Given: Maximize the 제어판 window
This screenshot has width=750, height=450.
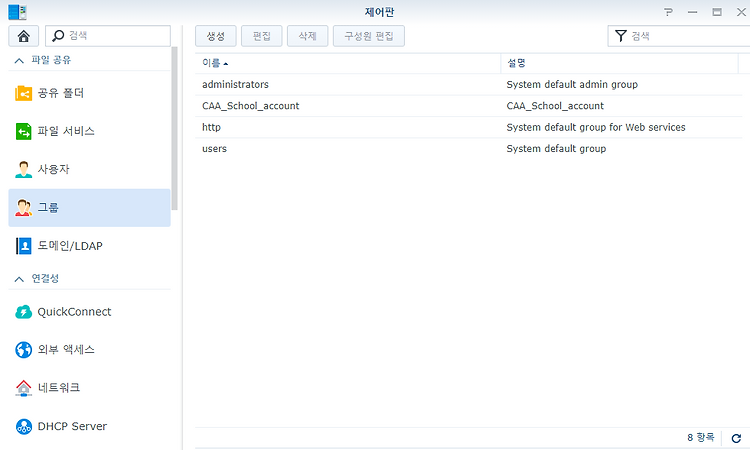Looking at the screenshot, I should [717, 12].
